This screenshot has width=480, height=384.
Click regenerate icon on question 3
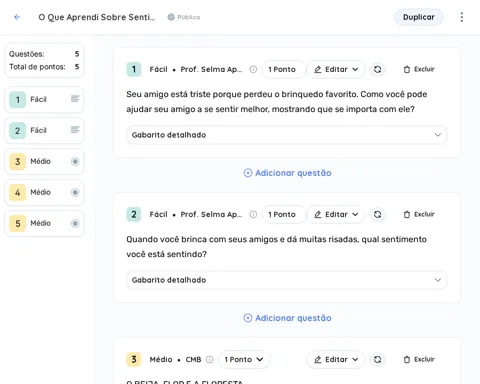tap(377, 359)
